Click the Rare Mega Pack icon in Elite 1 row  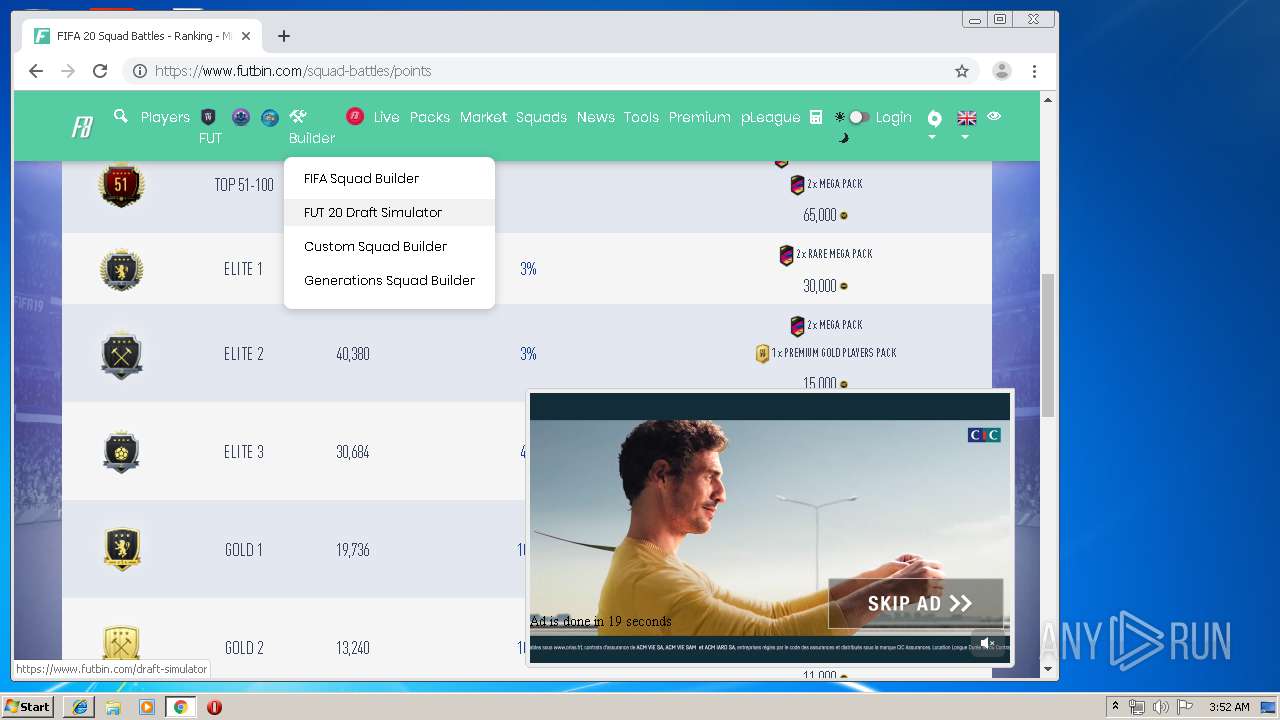click(786, 255)
